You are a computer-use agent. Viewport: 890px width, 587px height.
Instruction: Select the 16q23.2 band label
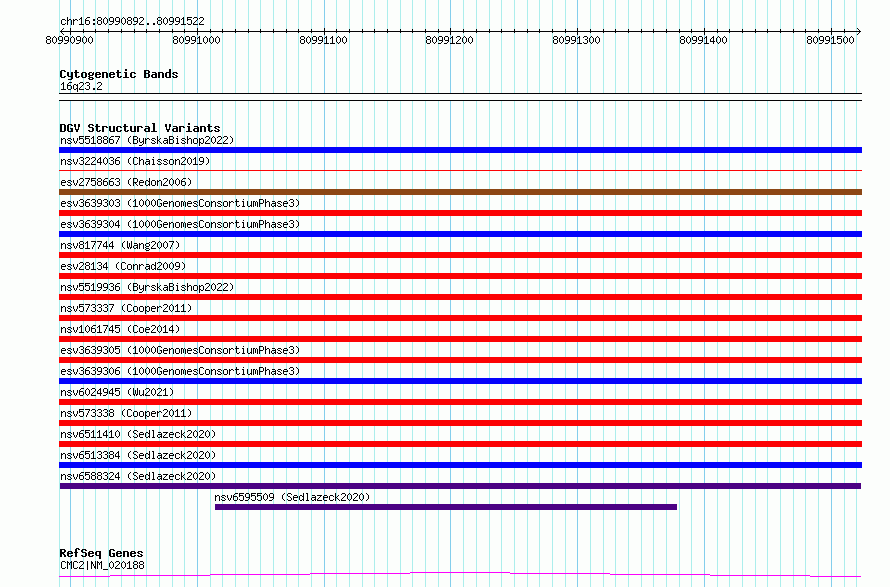pos(81,86)
